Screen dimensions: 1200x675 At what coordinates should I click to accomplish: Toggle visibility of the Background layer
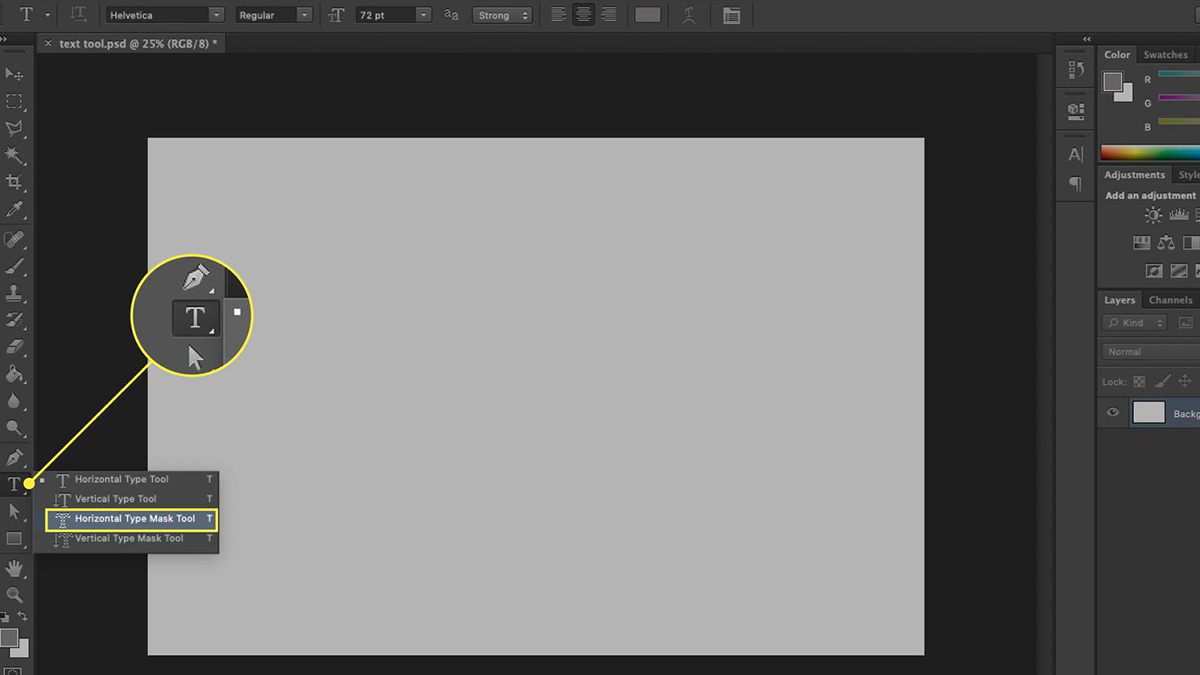coord(1112,413)
